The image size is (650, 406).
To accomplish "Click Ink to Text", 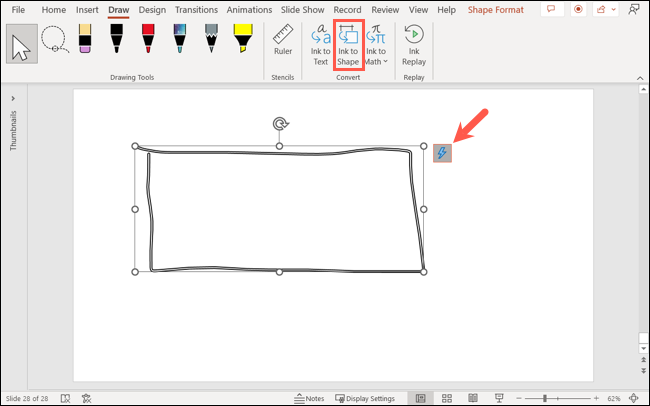I will [x=320, y=45].
